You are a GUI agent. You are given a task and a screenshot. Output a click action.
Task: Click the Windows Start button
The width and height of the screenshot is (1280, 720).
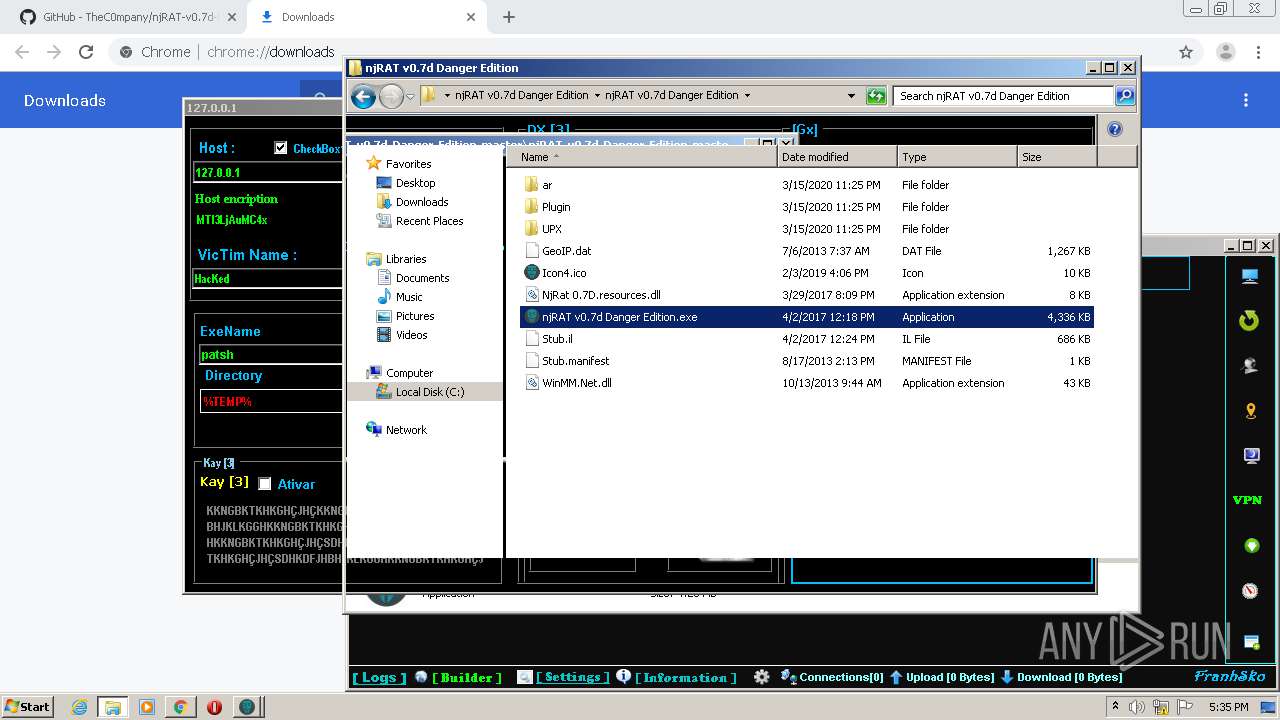27,706
